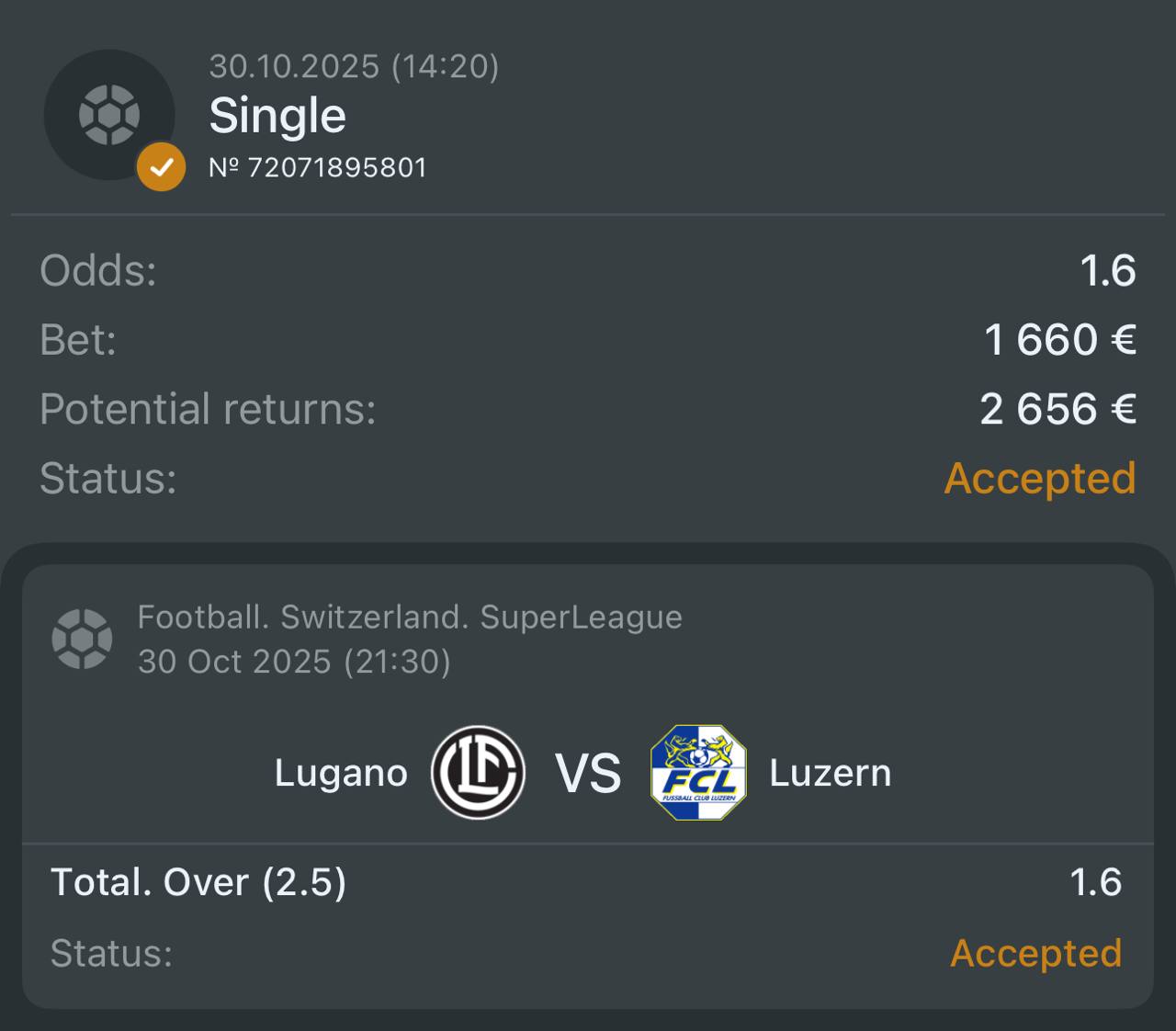Click the Lugano club crest
The height and width of the screenshot is (1031, 1176).
click(x=478, y=773)
